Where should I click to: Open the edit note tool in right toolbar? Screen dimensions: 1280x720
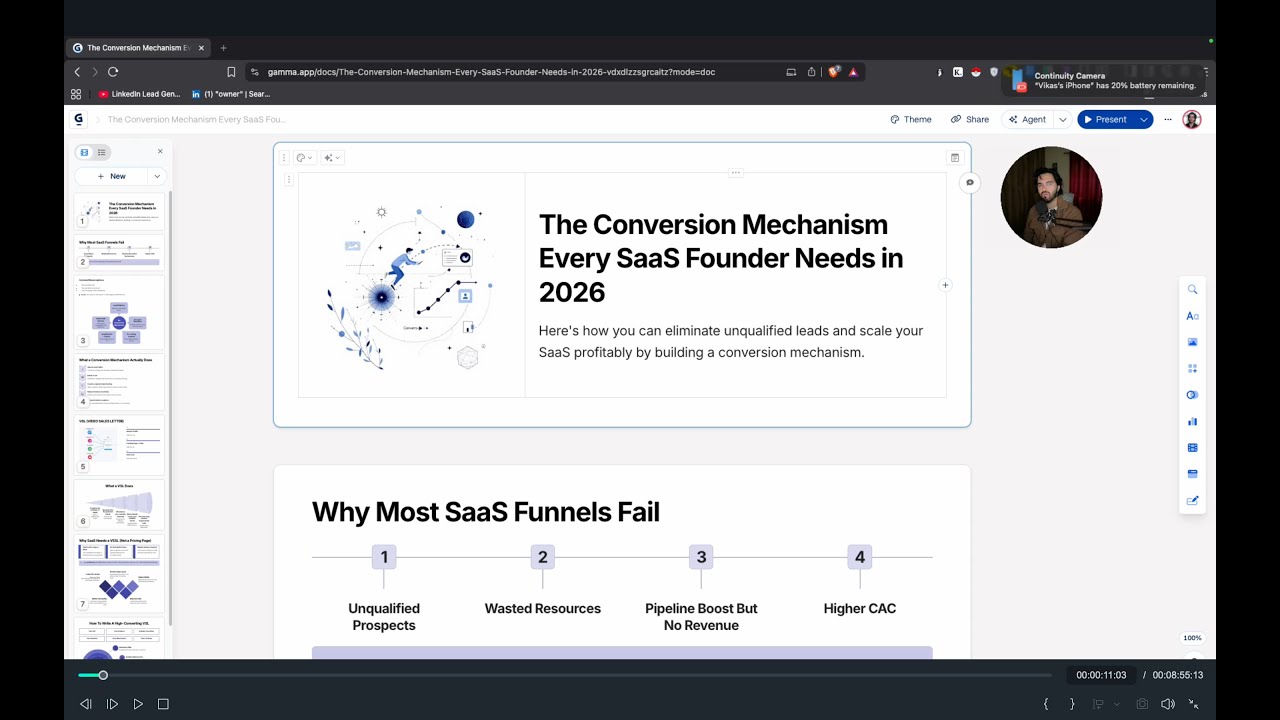pos(1192,500)
